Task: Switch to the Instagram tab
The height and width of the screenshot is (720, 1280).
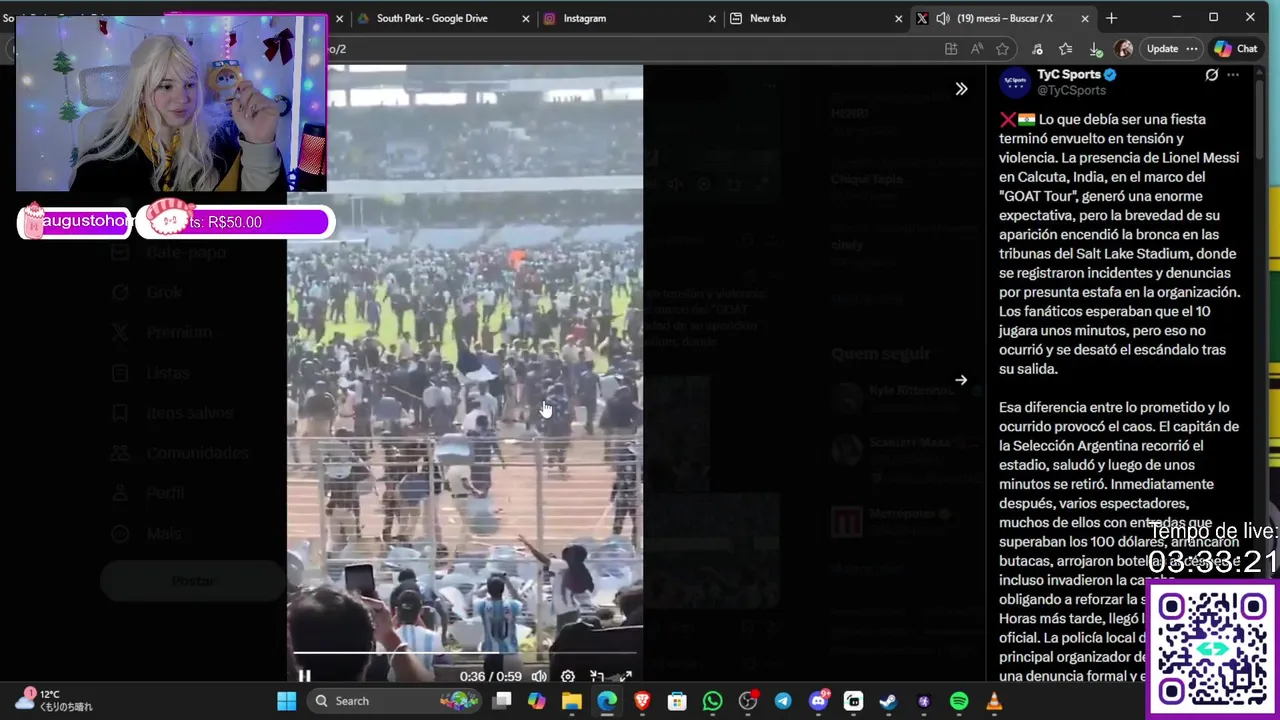Action: [x=618, y=18]
